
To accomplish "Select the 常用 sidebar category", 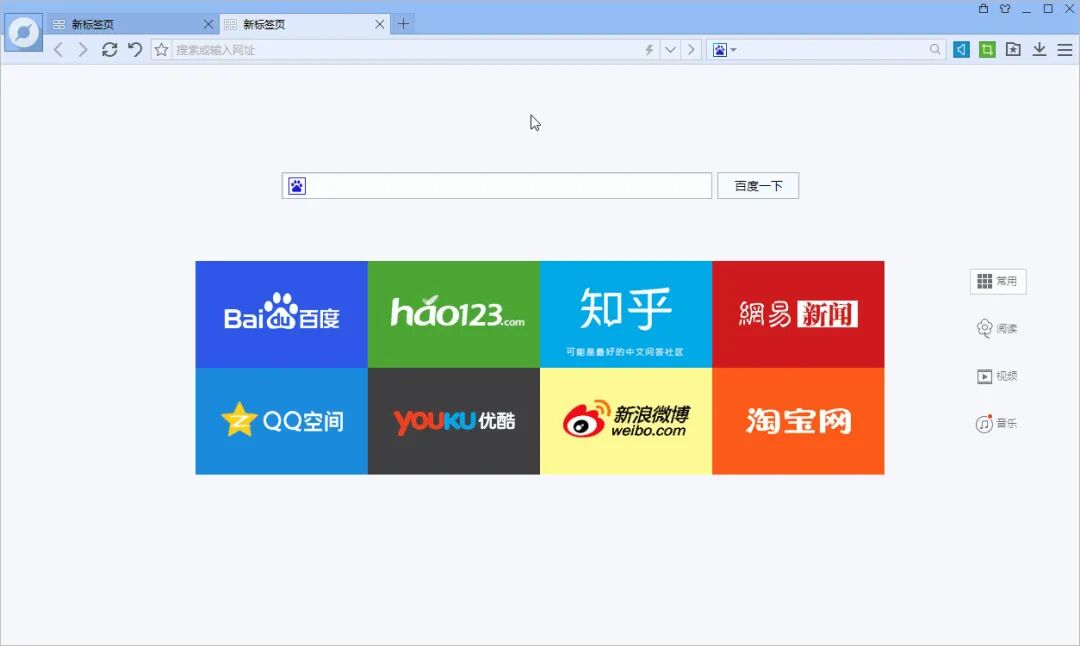I will coord(998,281).
